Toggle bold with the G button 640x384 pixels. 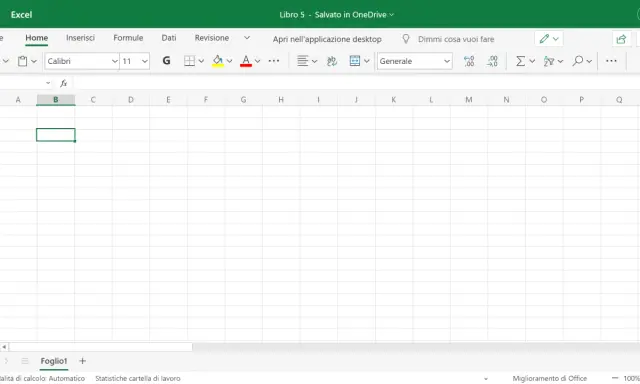pyautogui.click(x=166, y=61)
